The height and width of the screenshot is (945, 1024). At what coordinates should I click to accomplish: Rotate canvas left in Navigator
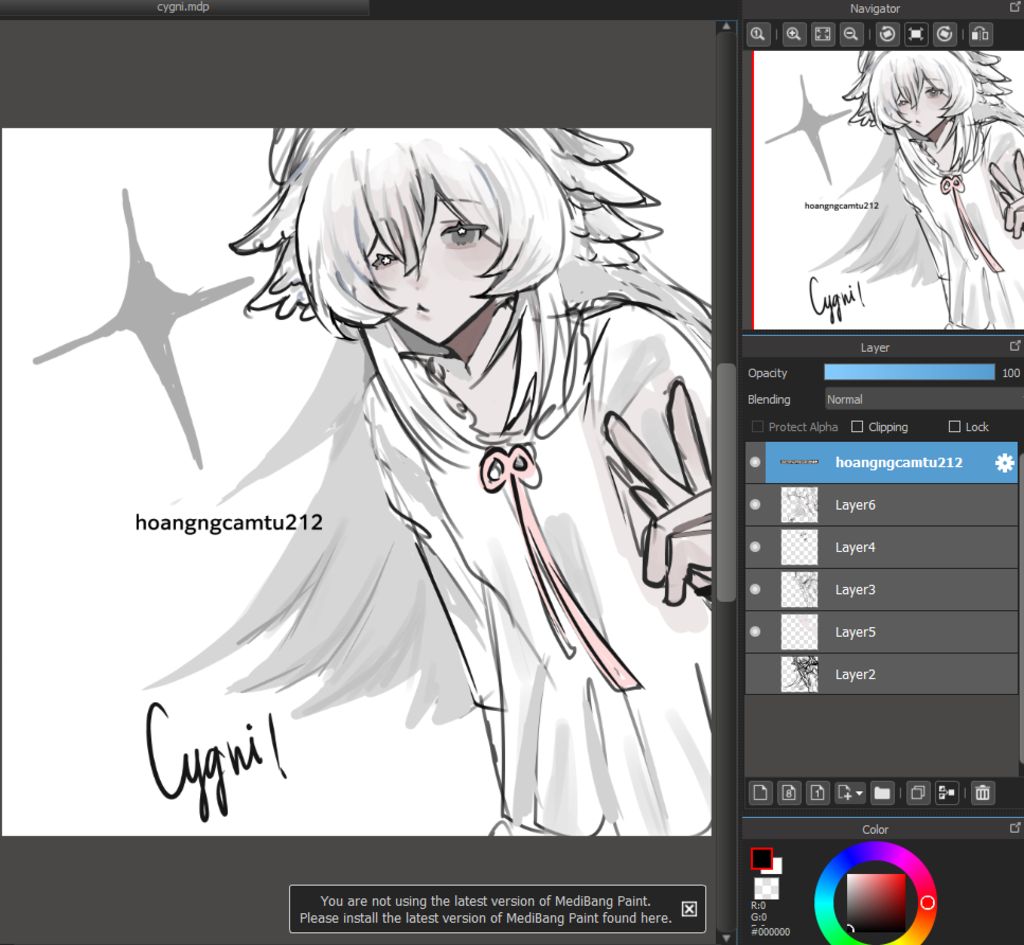click(887, 34)
